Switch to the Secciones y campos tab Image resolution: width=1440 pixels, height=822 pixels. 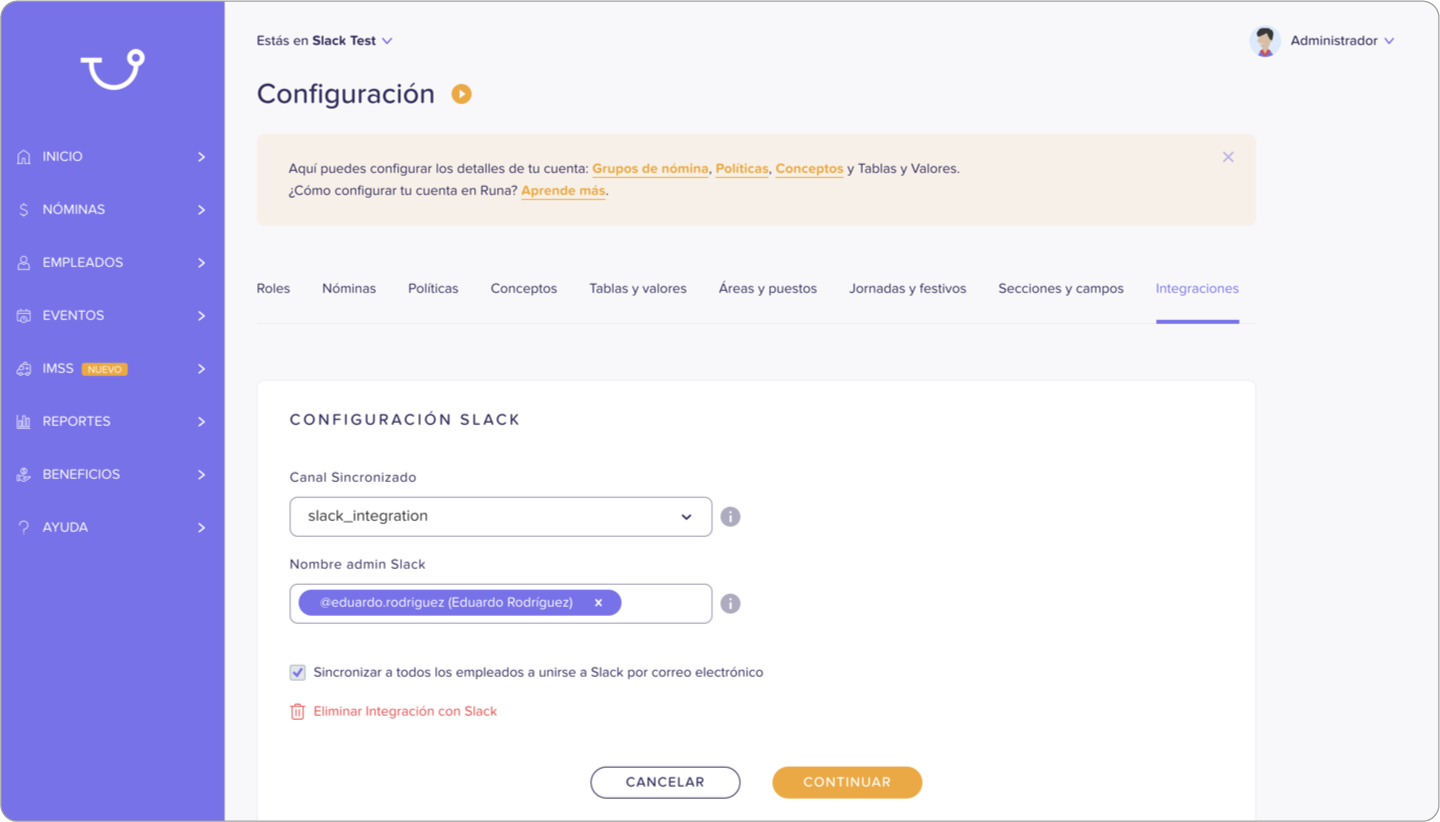pos(1061,289)
